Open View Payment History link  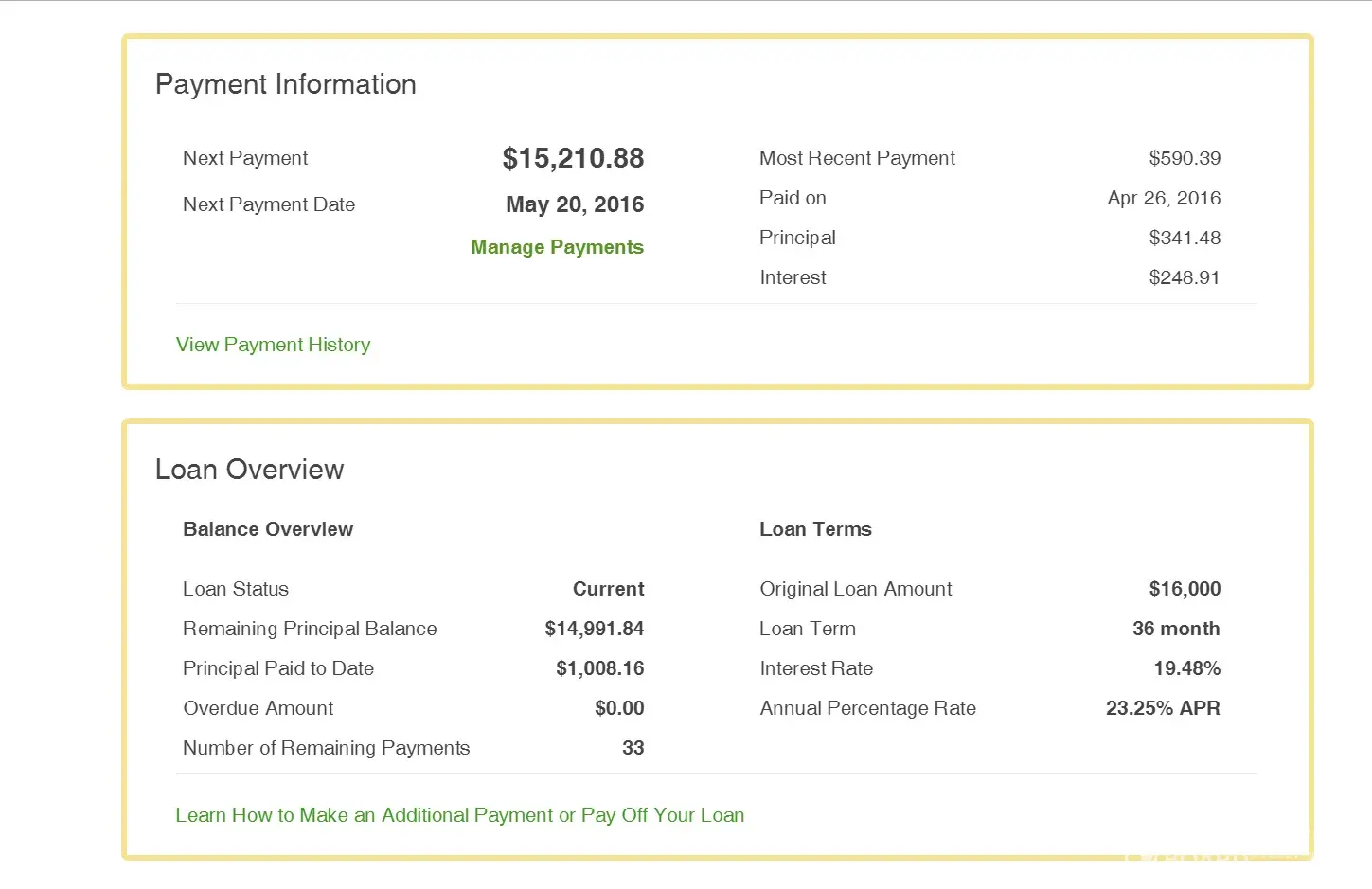click(273, 345)
